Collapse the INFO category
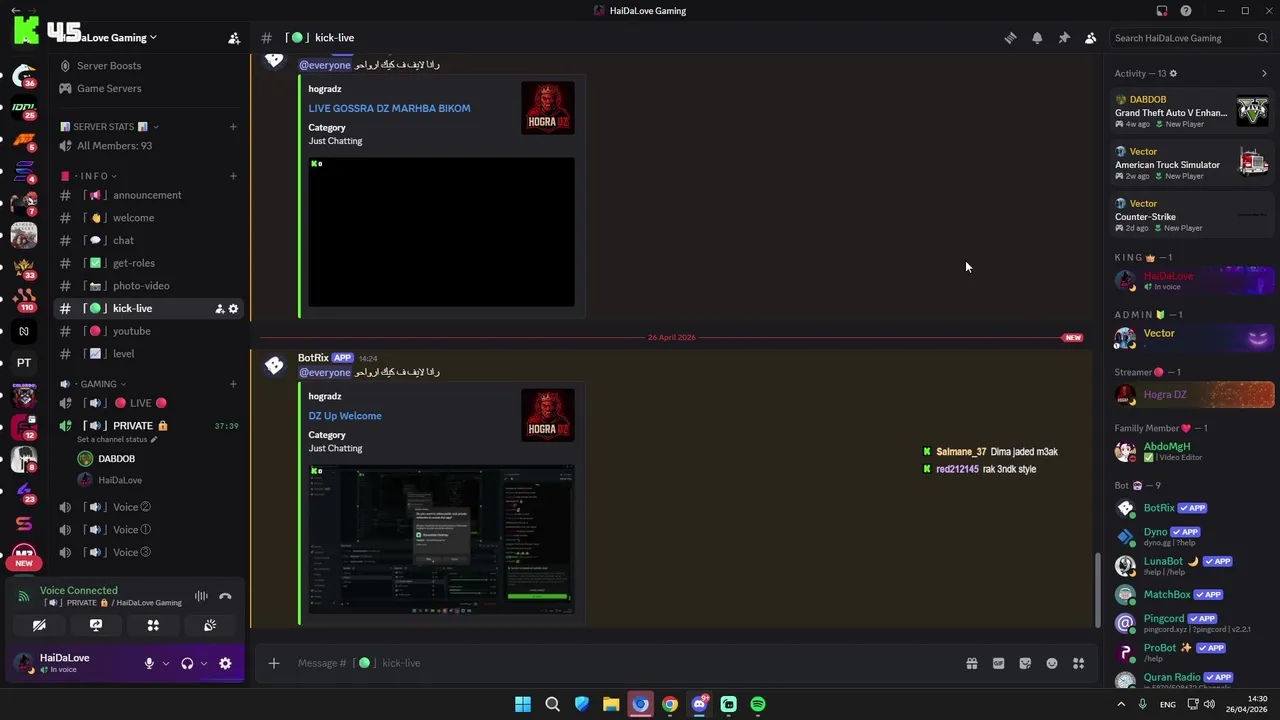The height and width of the screenshot is (720, 1280). (x=89, y=176)
